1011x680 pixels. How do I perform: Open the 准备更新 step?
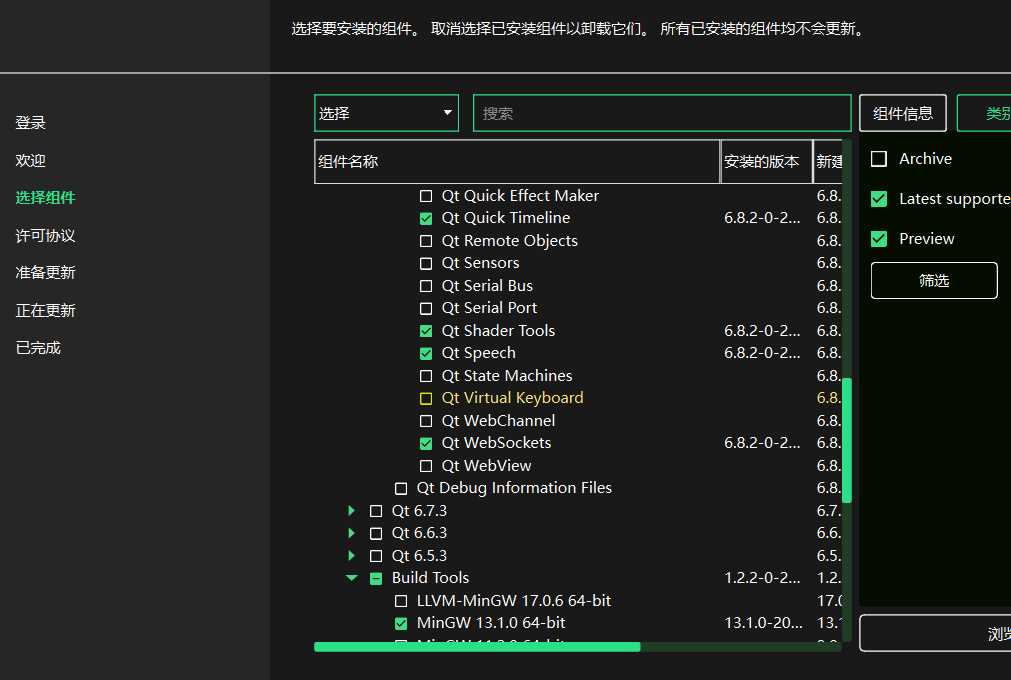click(x=45, y=273)
